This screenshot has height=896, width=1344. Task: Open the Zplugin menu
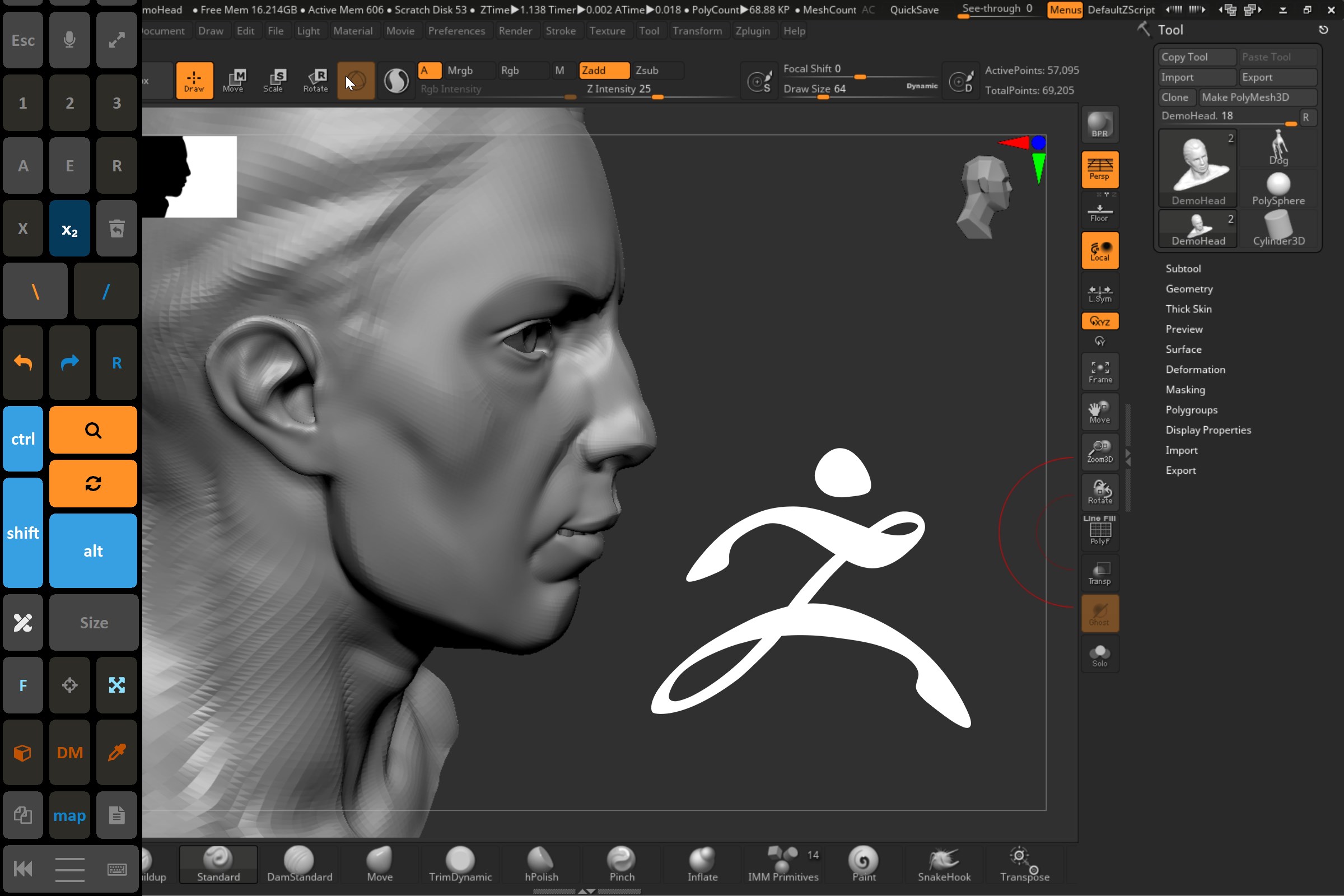click(752, 31)
